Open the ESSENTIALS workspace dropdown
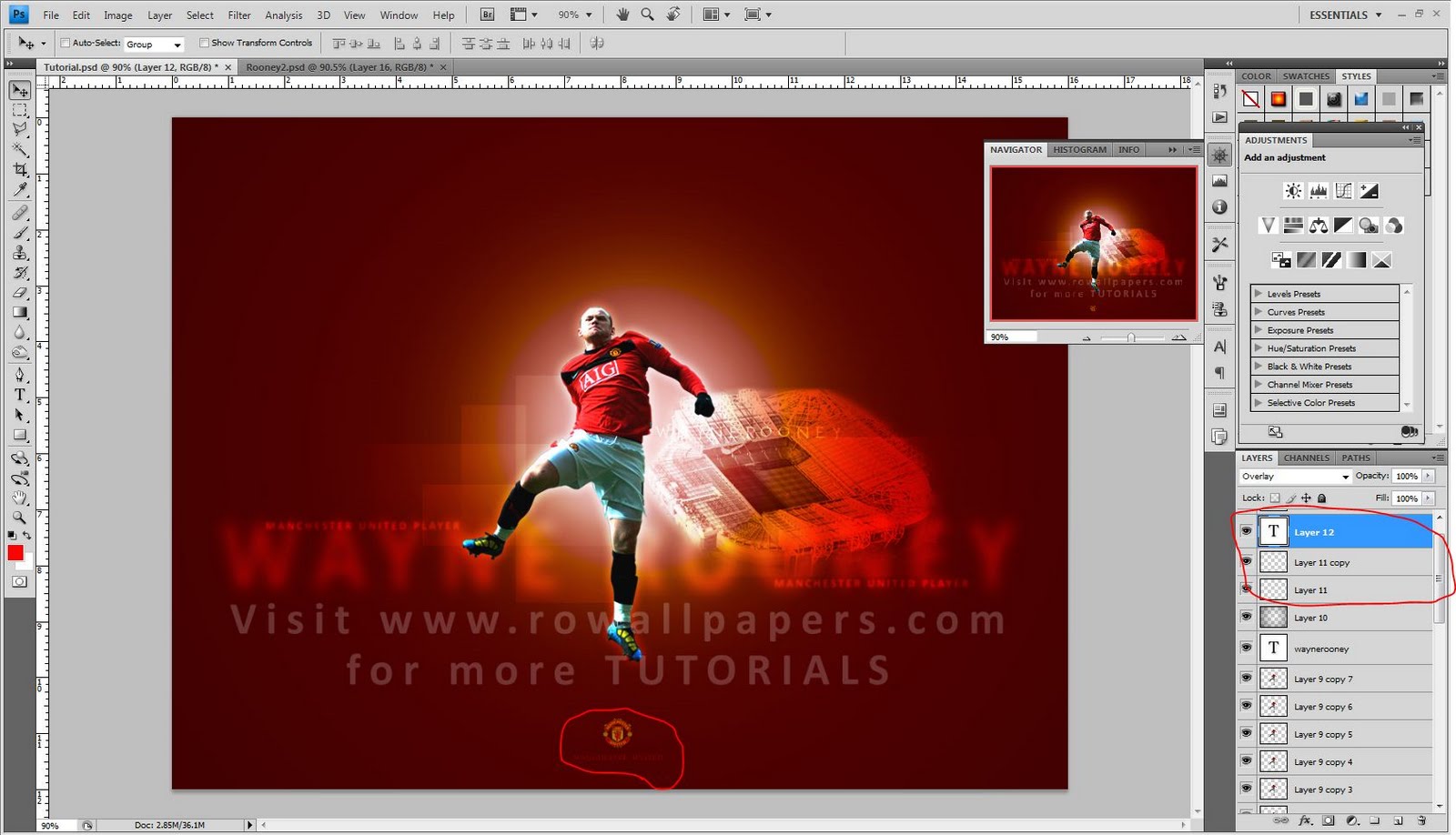The image size is (1456, 835). [x=1346, y=15]
